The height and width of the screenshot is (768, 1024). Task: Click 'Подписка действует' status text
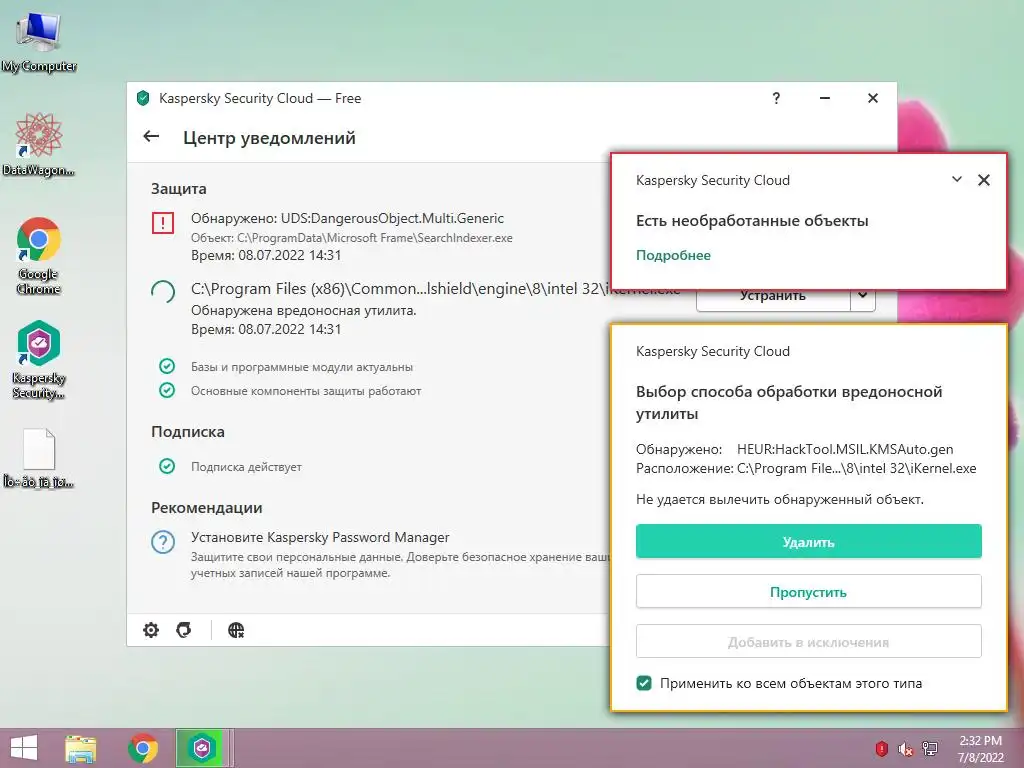point(246,466)
